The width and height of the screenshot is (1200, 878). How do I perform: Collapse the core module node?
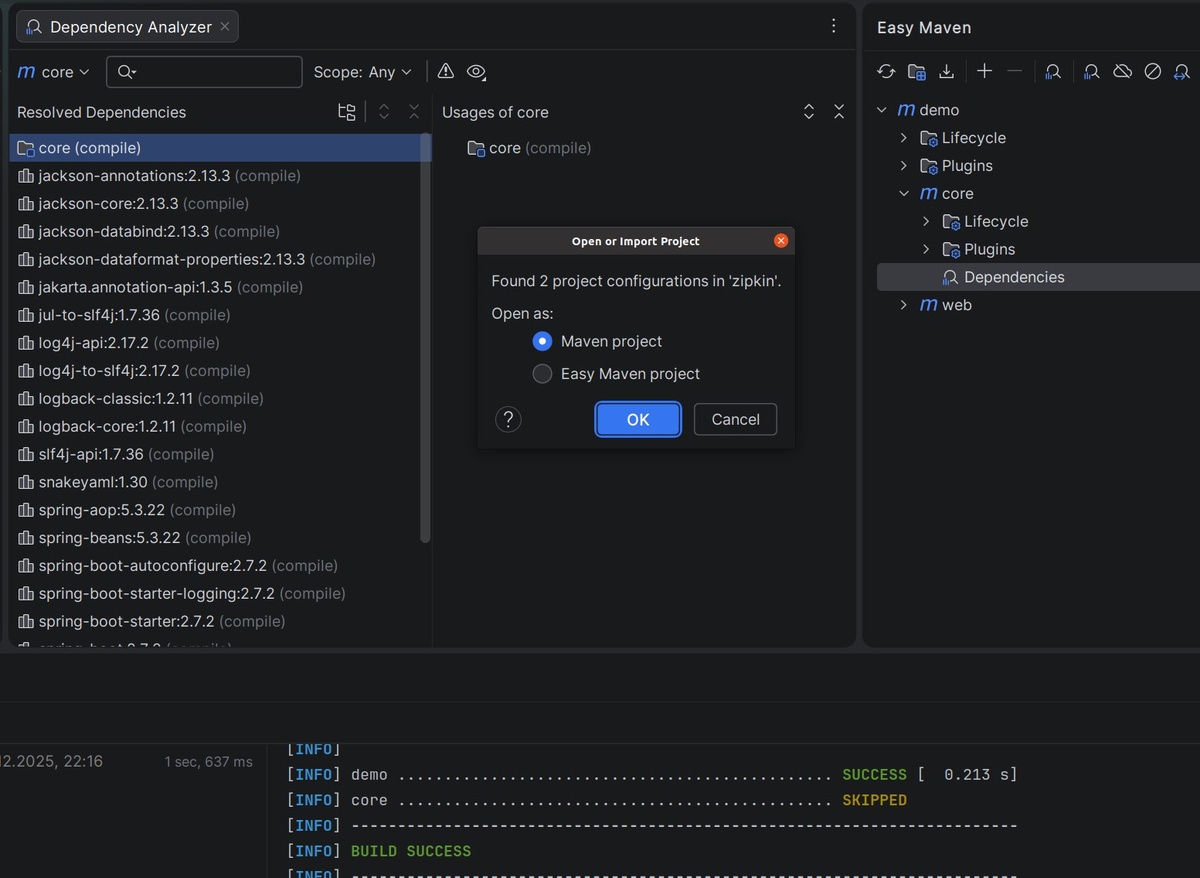904,194
